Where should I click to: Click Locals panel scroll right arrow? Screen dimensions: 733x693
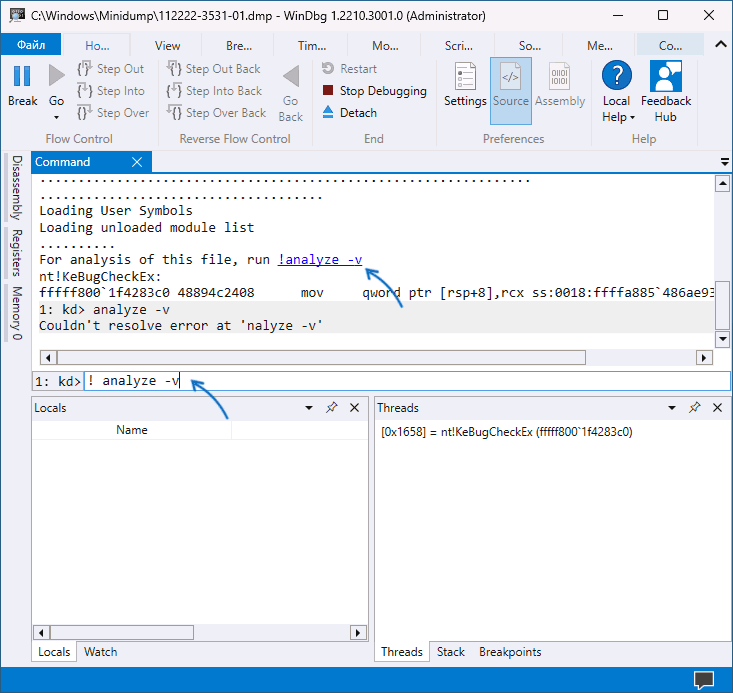(x=358, y=633)
